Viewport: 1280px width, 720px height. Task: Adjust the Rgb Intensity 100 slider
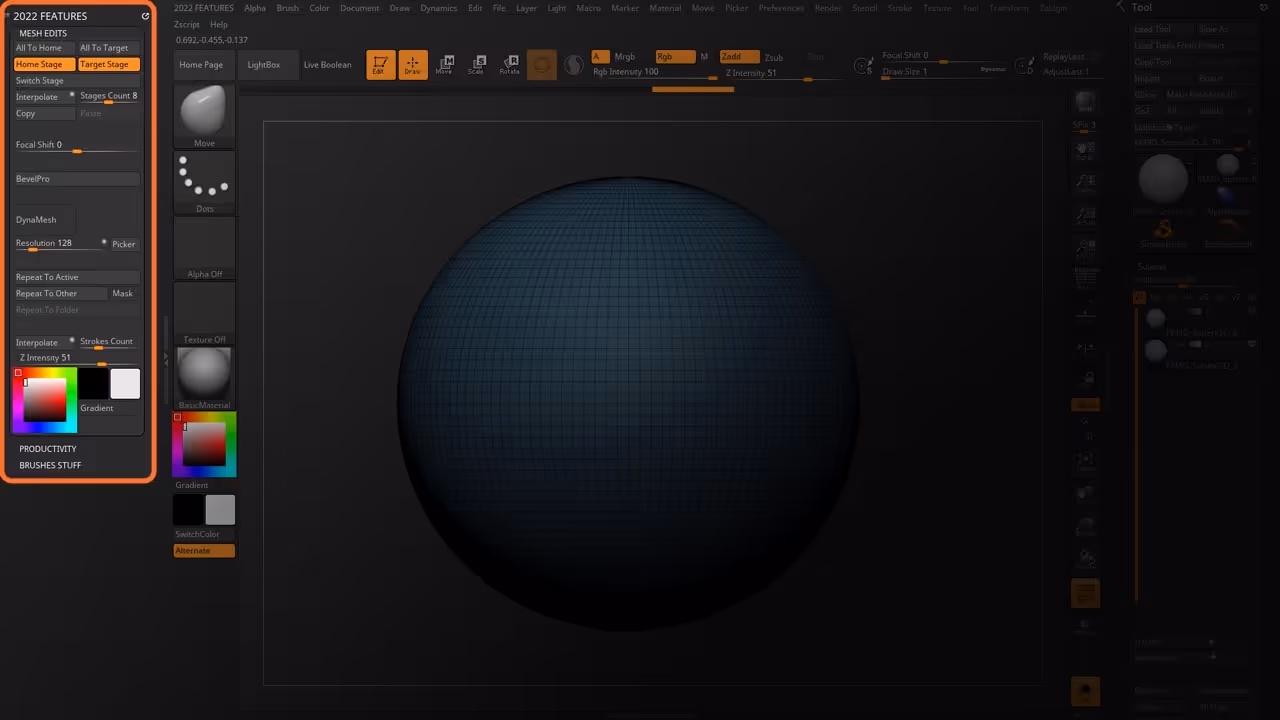point(654,73)
